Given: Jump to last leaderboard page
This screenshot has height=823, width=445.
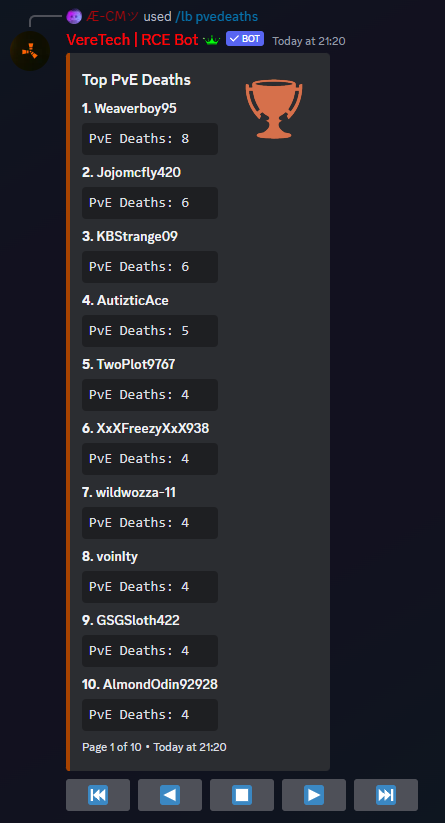Looking at the screenshot, I should (386, 795).
